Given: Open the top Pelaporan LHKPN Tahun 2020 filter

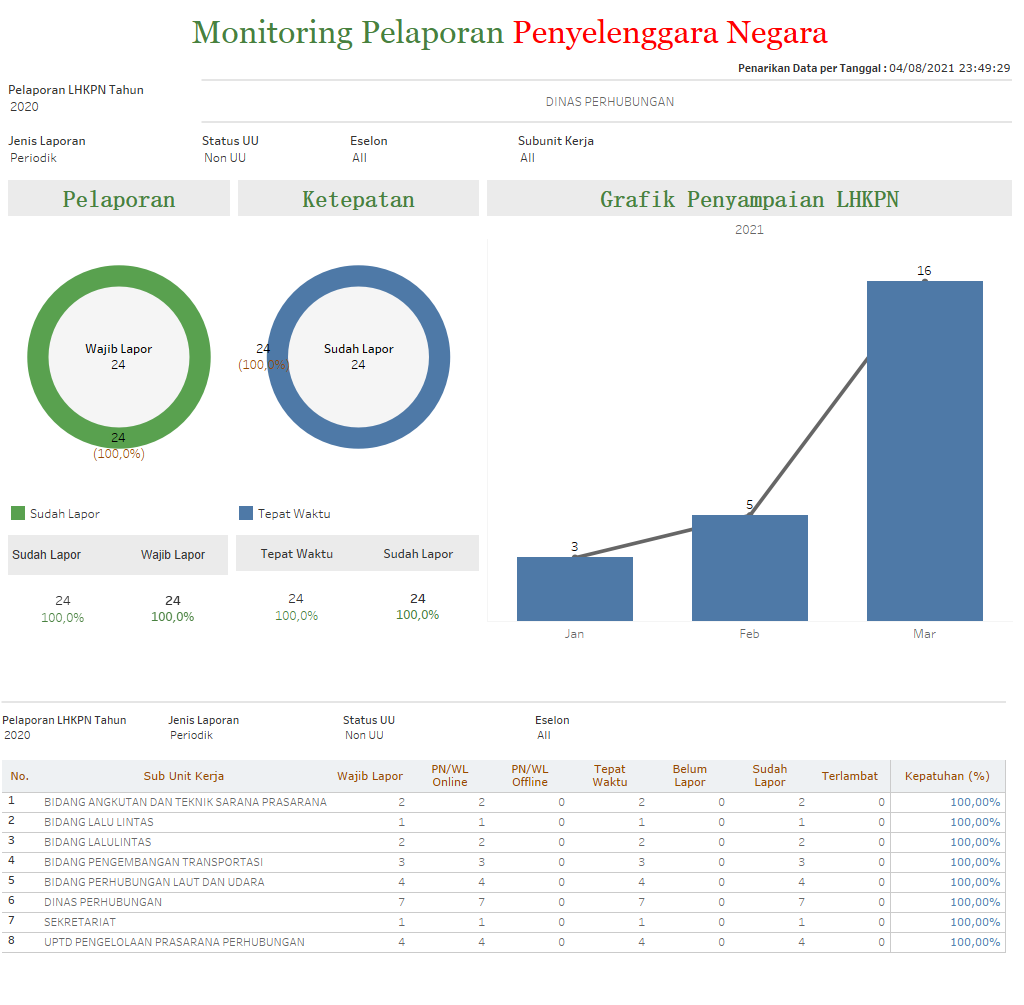Looking at the screenshot, I should coord(25,107).
